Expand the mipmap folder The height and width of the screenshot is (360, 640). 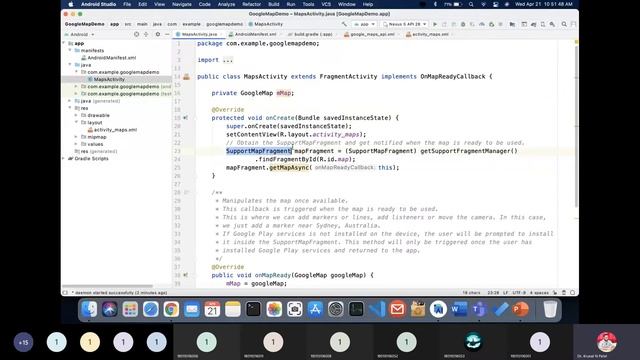(x=76, y=137)
